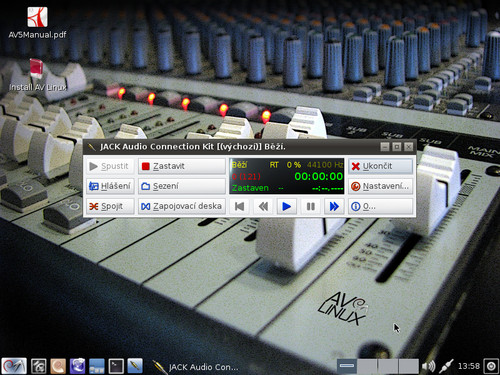Click the red 0 (121) xrun counter
The image size is (500, 375).
point(246,176)
